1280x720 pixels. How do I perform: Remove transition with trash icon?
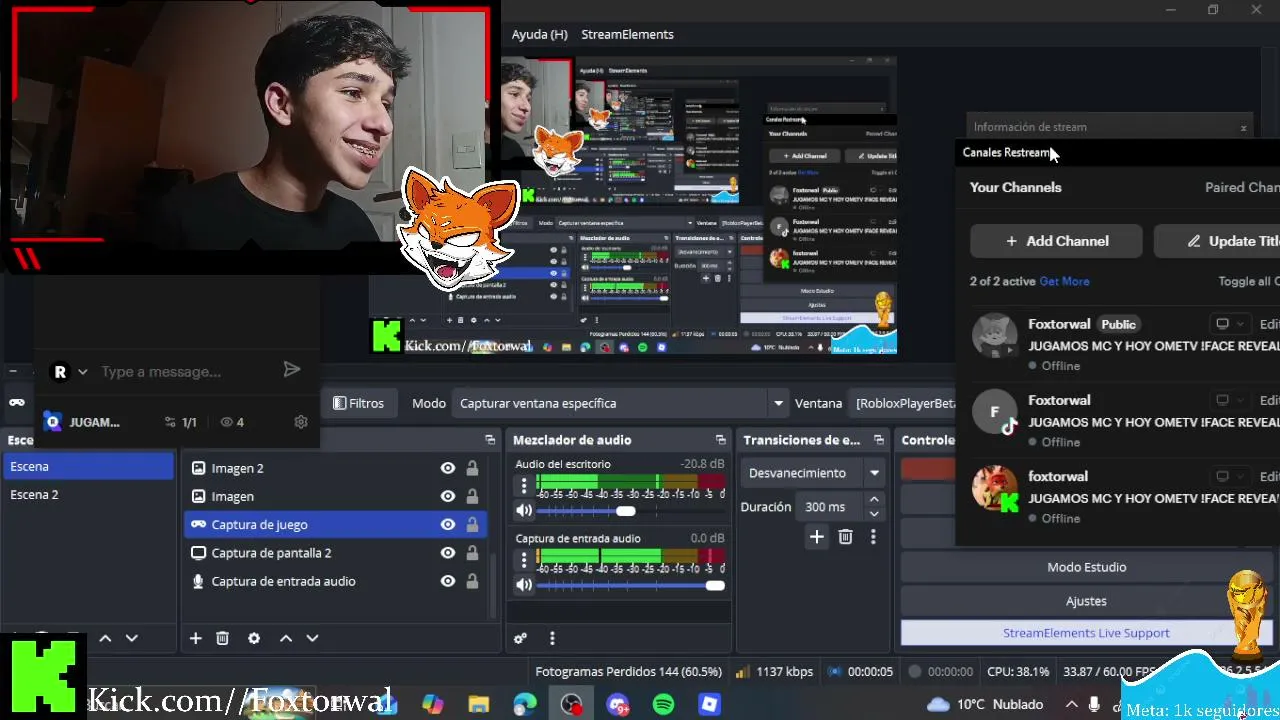click(845, 537)
